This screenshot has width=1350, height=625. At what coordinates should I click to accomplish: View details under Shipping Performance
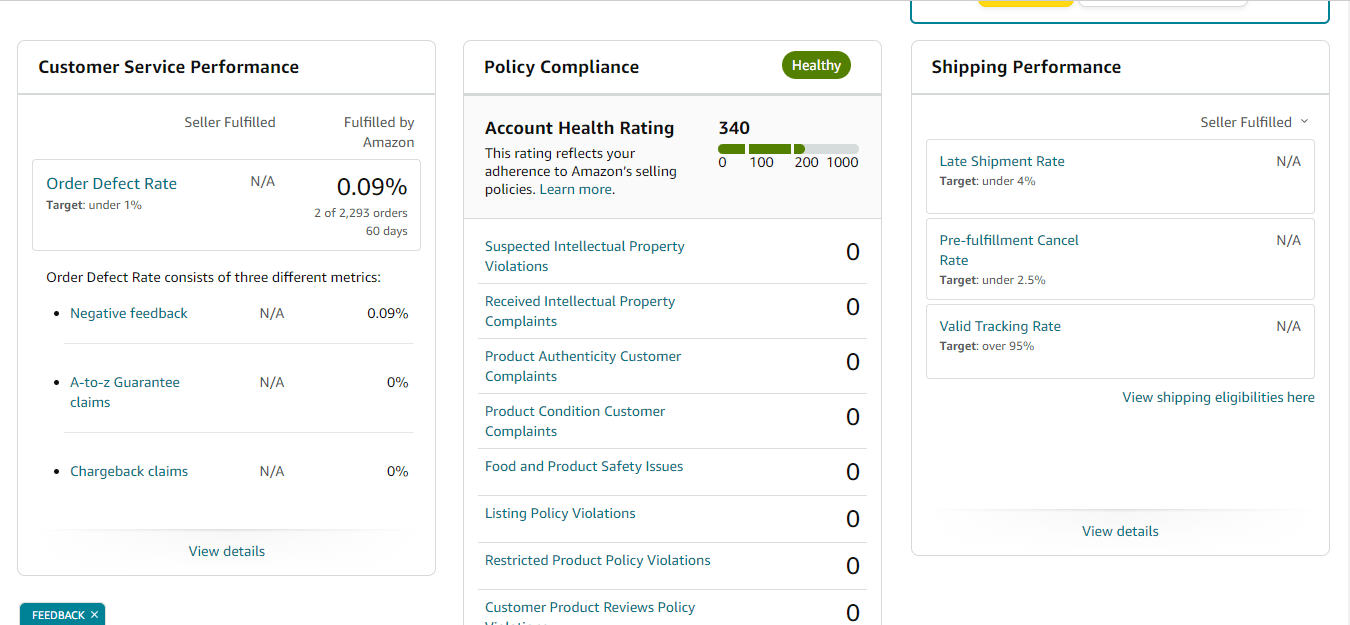pos(1120,531)
